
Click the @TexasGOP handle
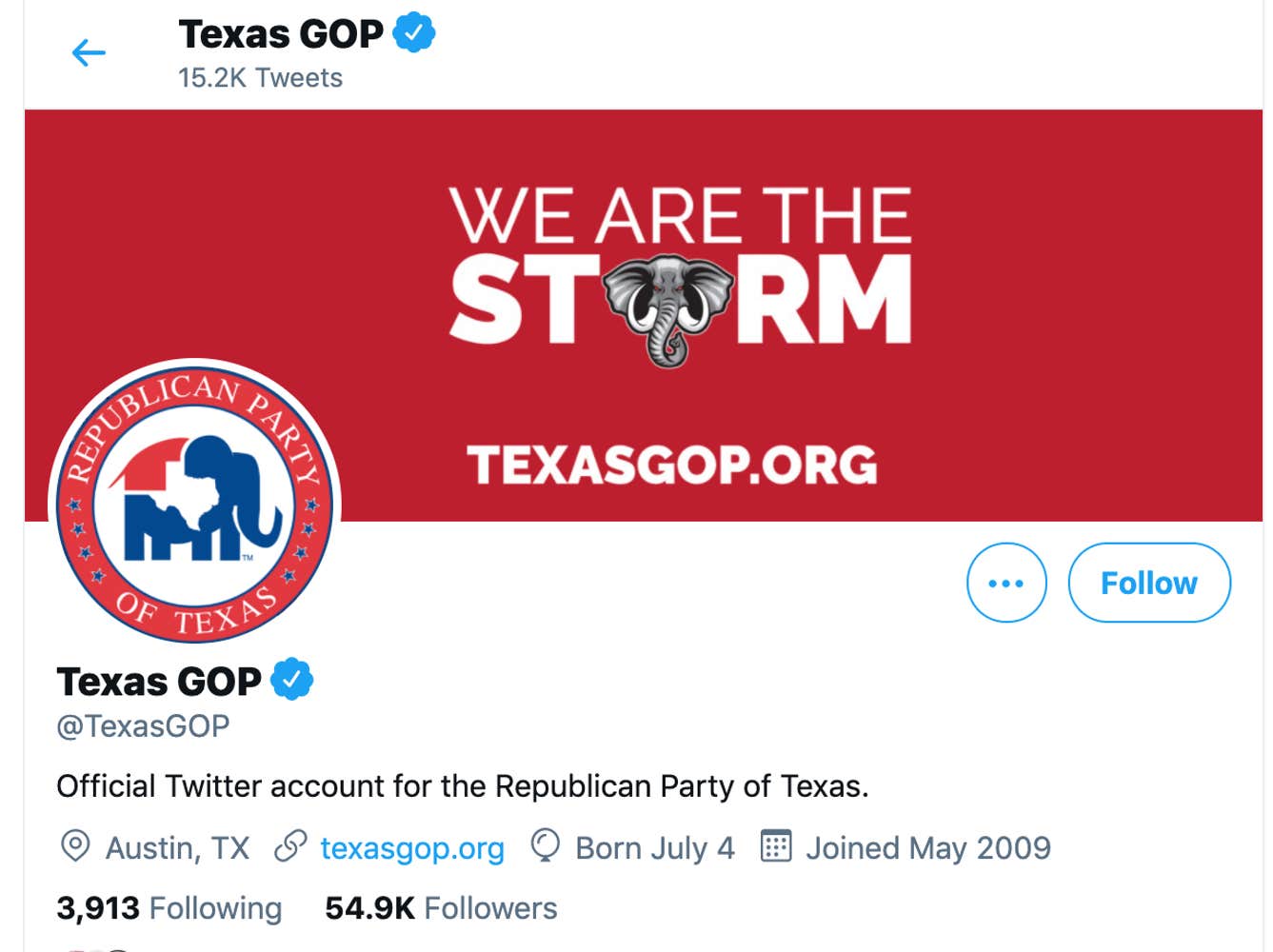(143, 726)
